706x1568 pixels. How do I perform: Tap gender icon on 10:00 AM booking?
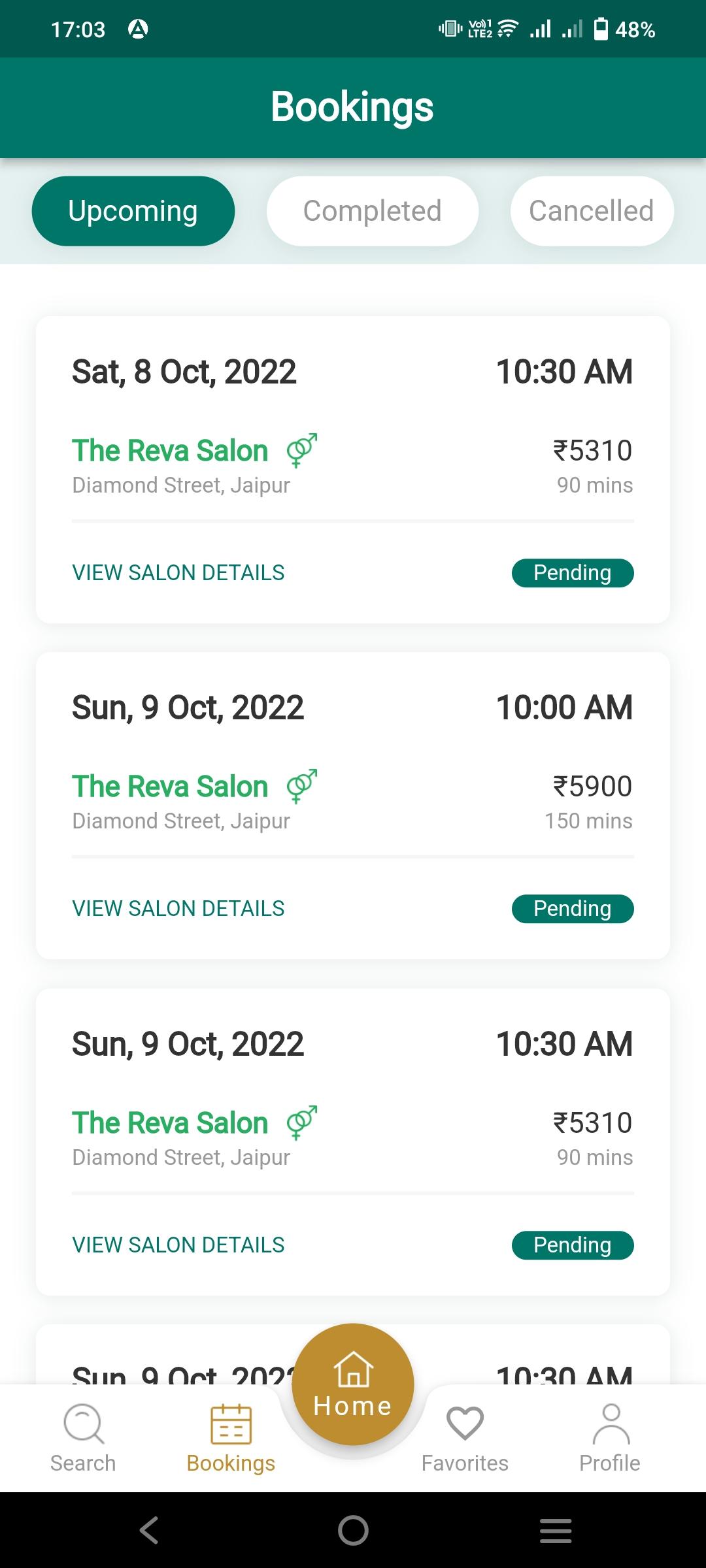point(302,786)
